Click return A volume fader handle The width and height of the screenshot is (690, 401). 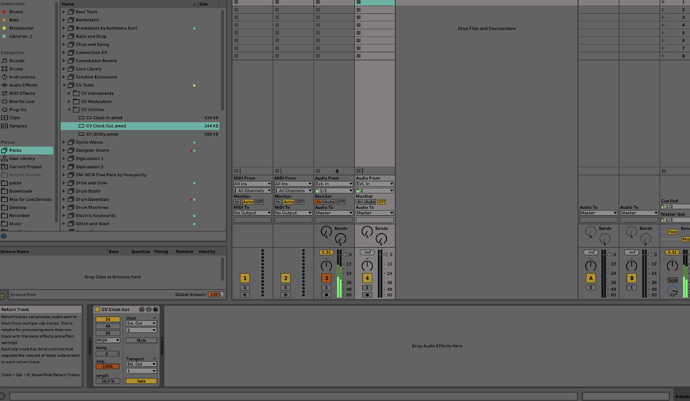[x=609, y=254]
